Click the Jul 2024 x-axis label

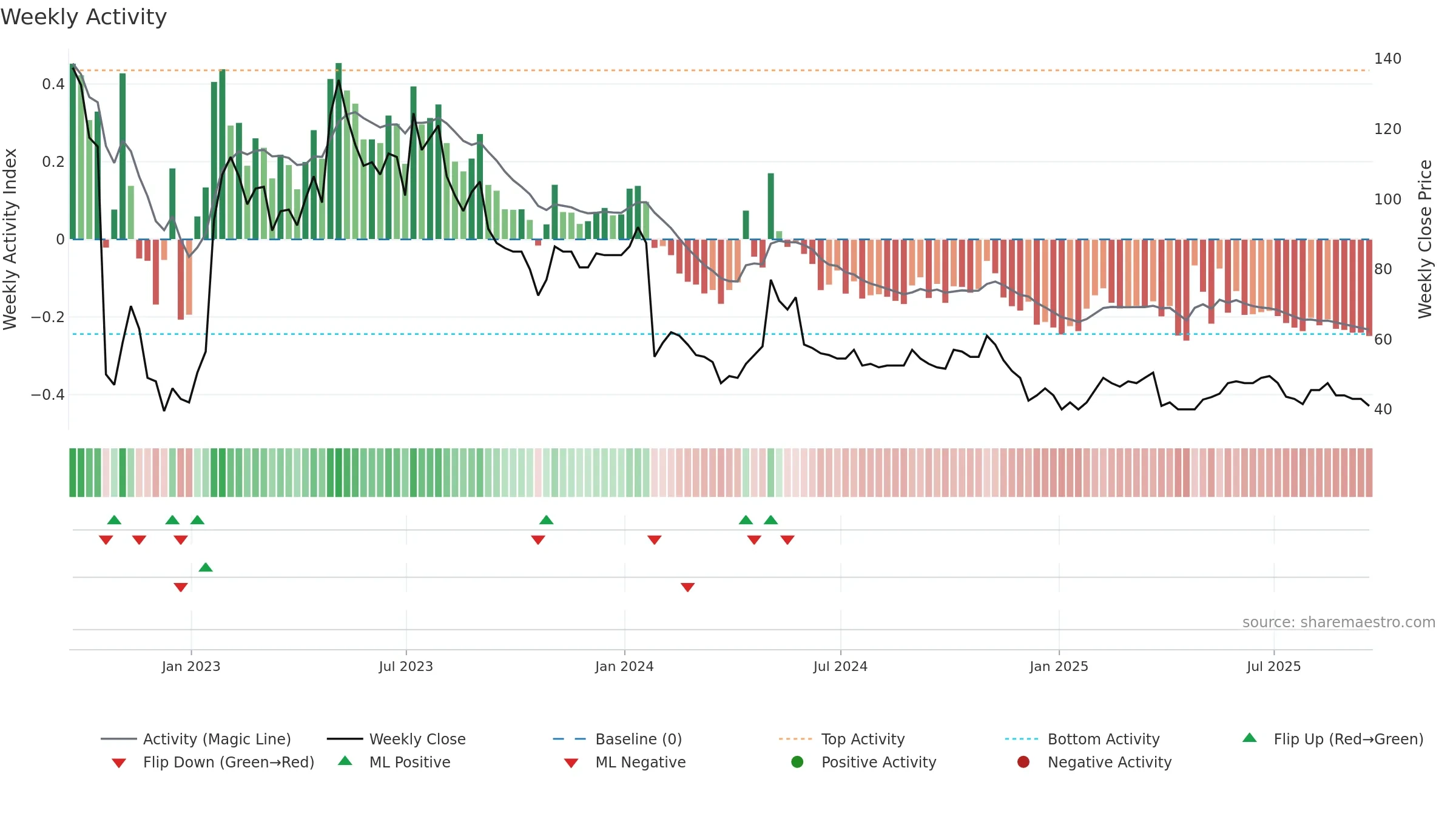[840, 666]
